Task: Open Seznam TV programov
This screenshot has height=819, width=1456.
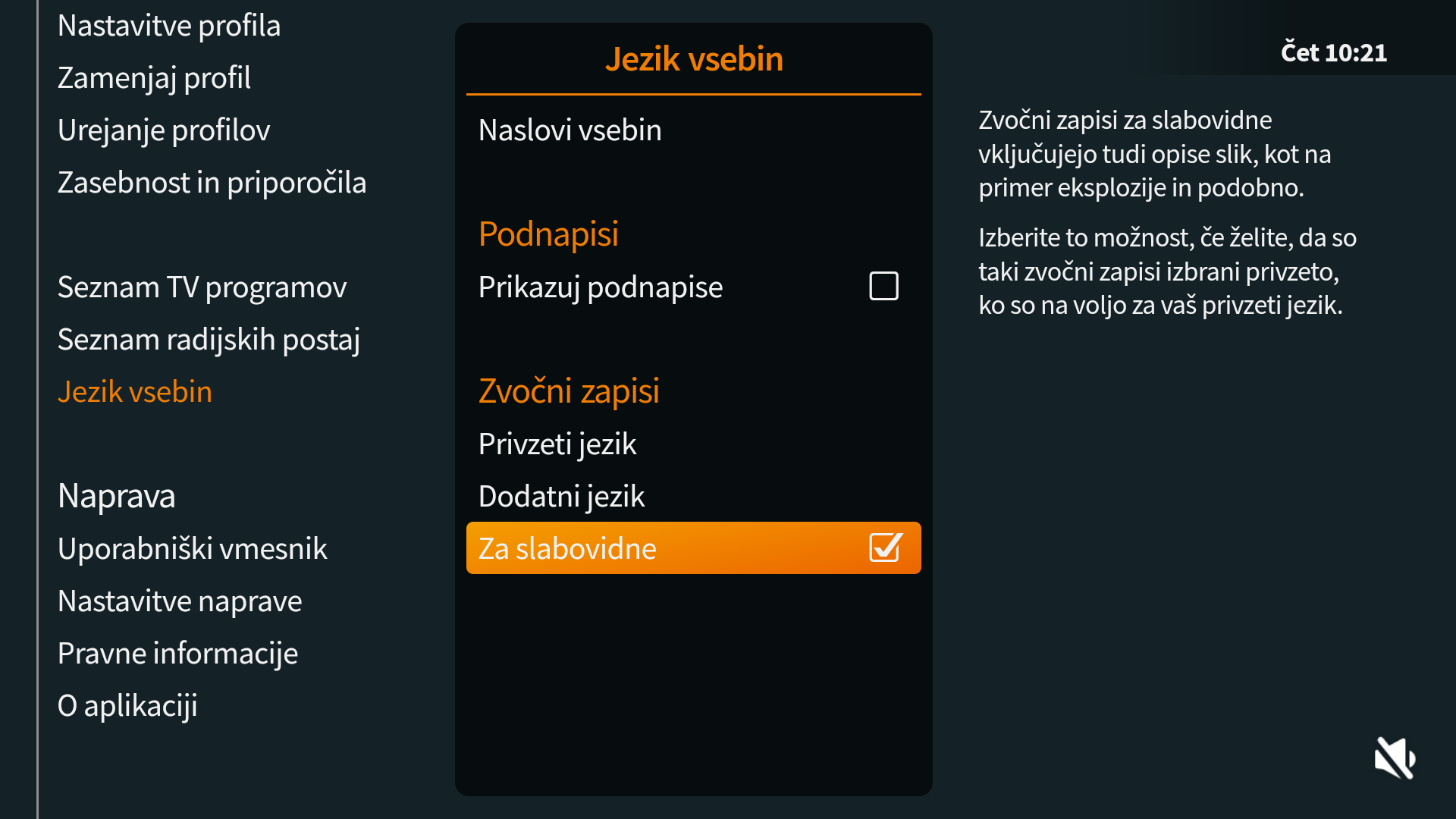Action: tap(202, 287)
